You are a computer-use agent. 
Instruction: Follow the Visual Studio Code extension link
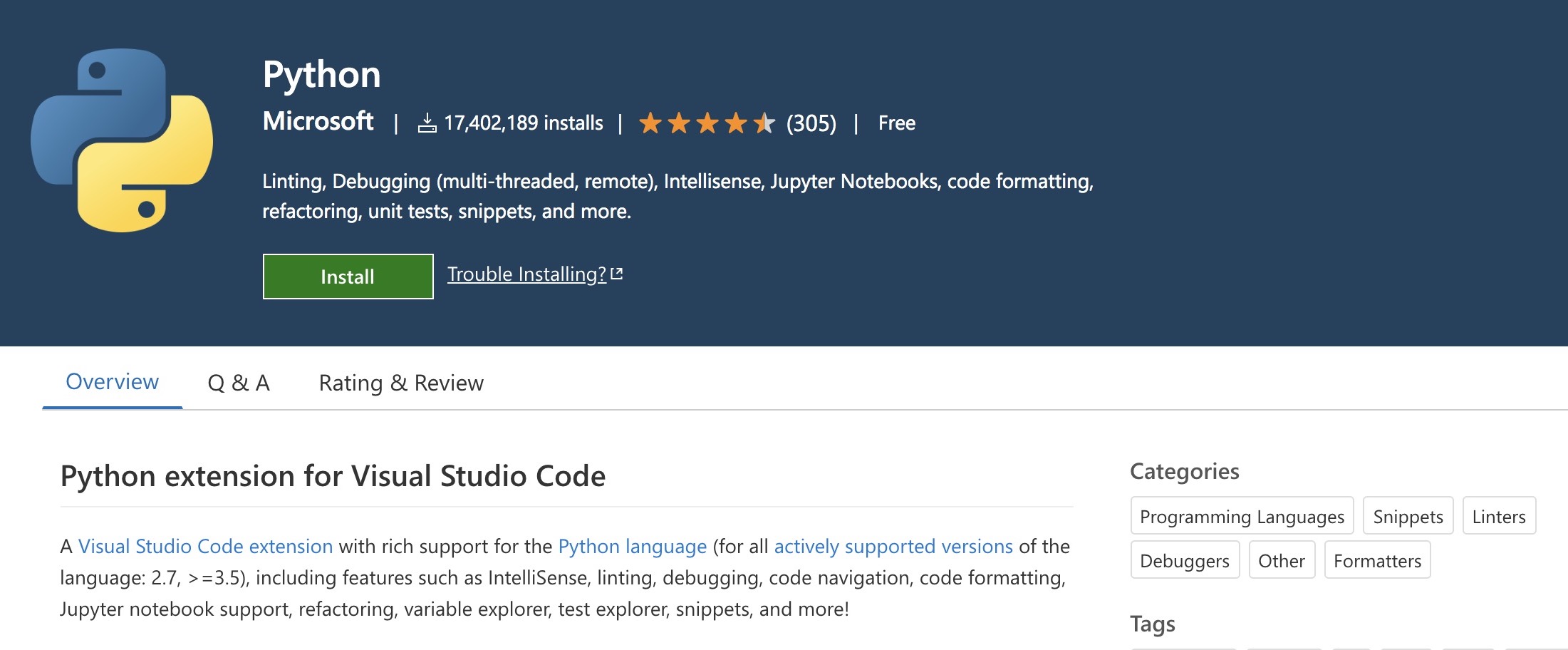pos(205,547)
